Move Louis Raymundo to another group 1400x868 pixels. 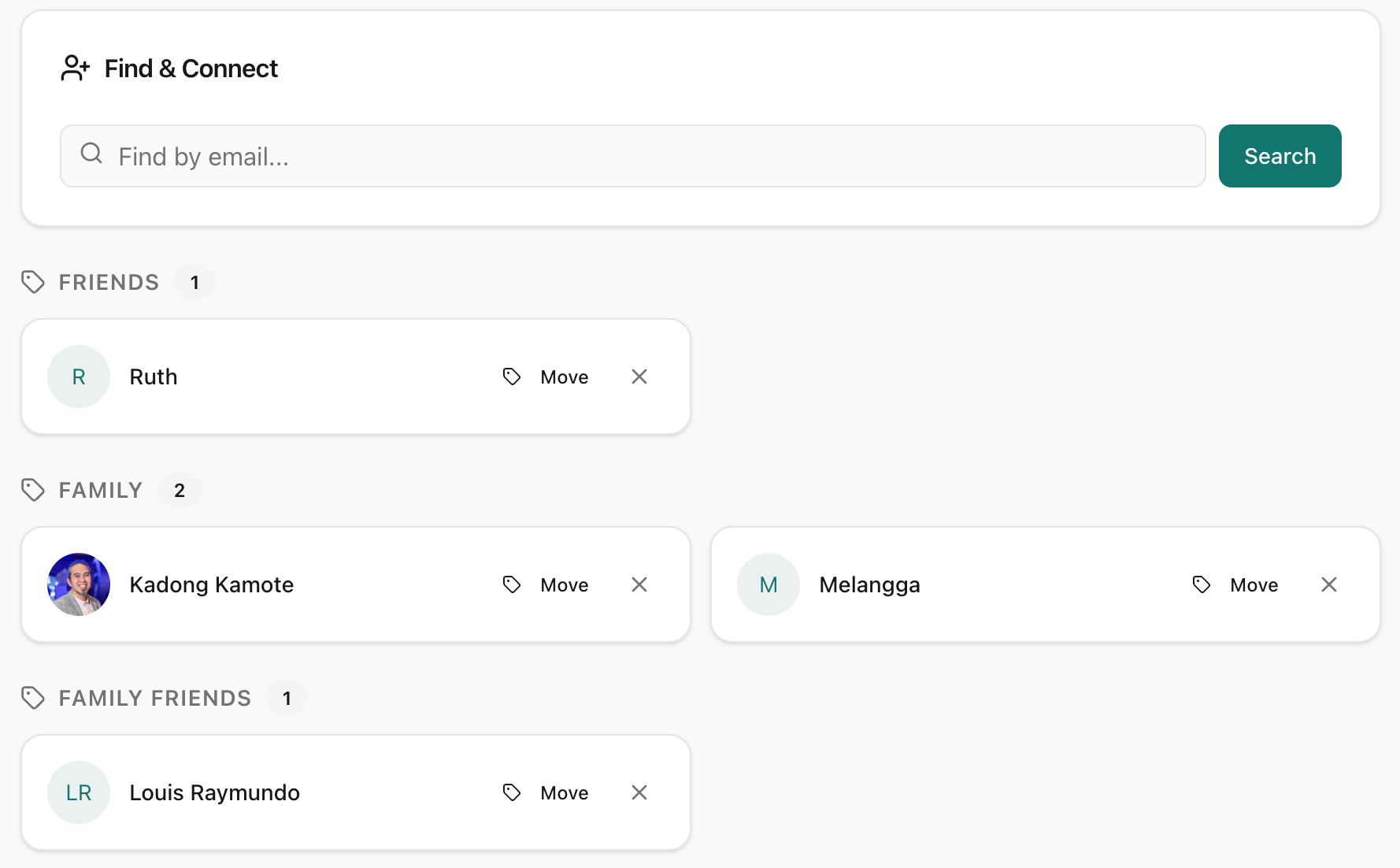546,792
